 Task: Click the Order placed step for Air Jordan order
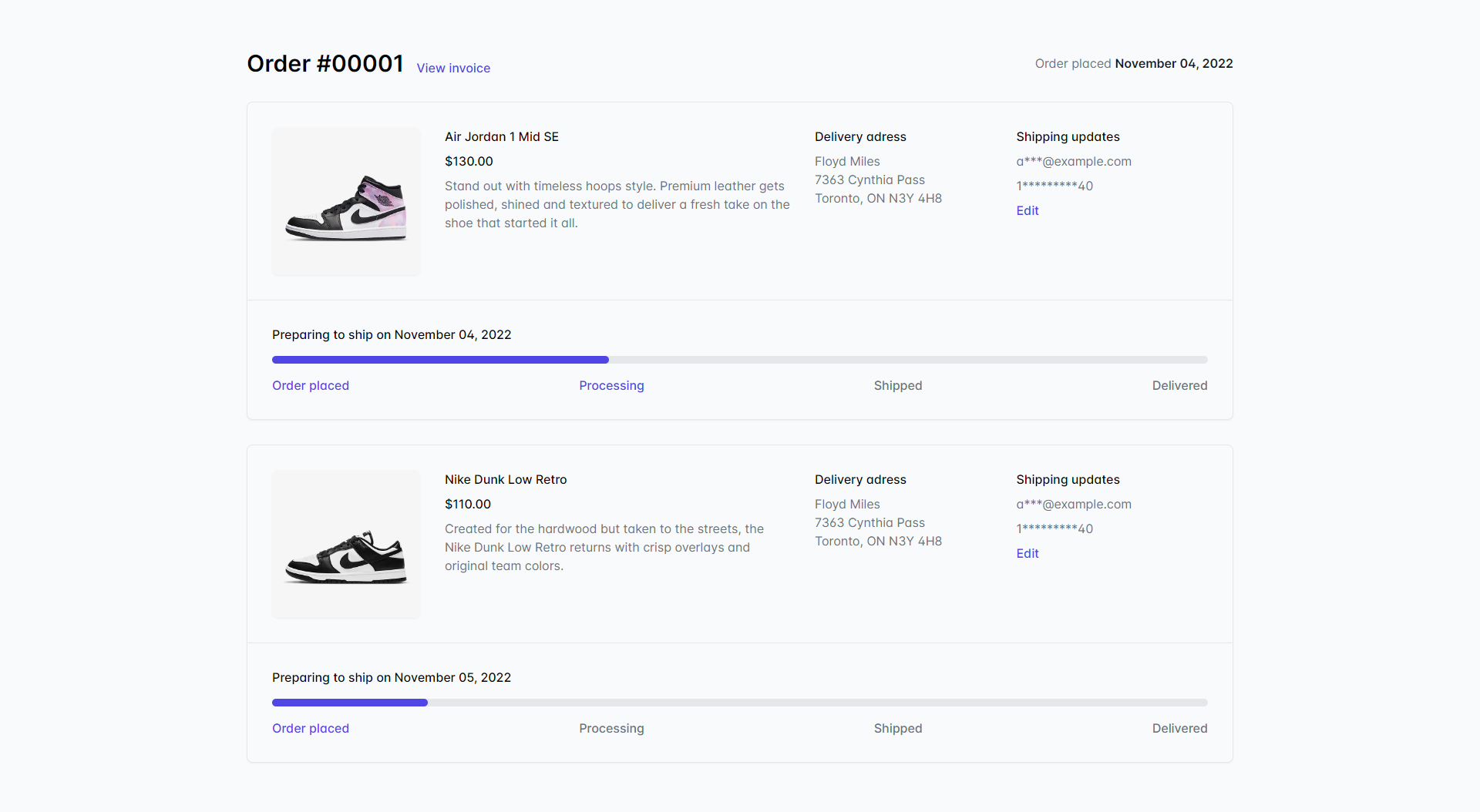[x=310, y=385]
